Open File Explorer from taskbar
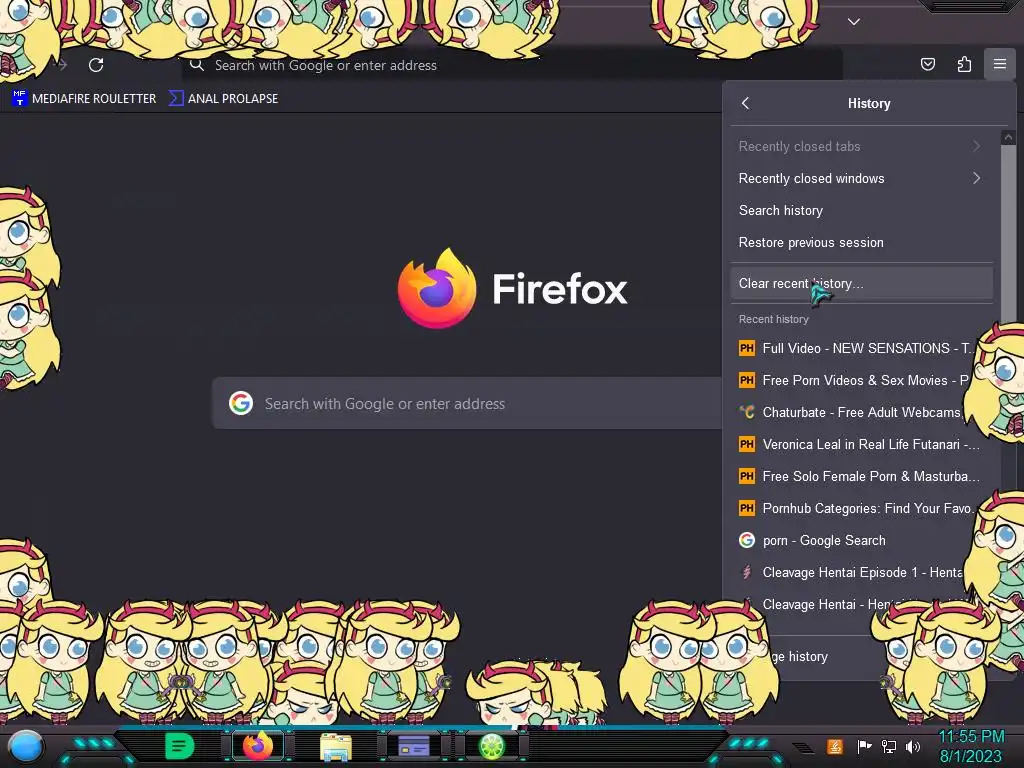Image resolution: width=1024 pixels, height=768 pixels. (x=336, y=747)
